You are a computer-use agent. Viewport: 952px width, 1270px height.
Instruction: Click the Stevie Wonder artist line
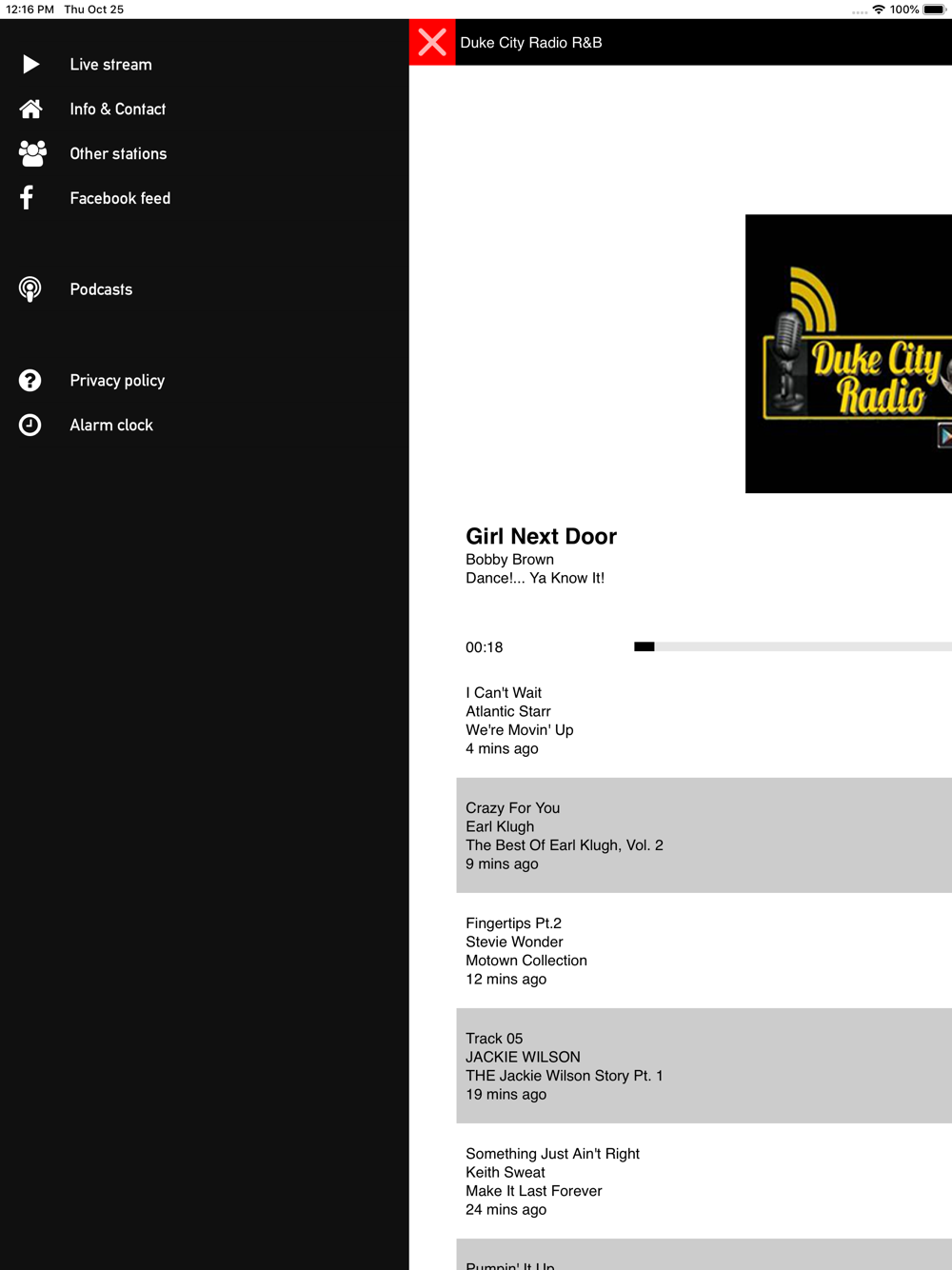(x=515, y=942)
